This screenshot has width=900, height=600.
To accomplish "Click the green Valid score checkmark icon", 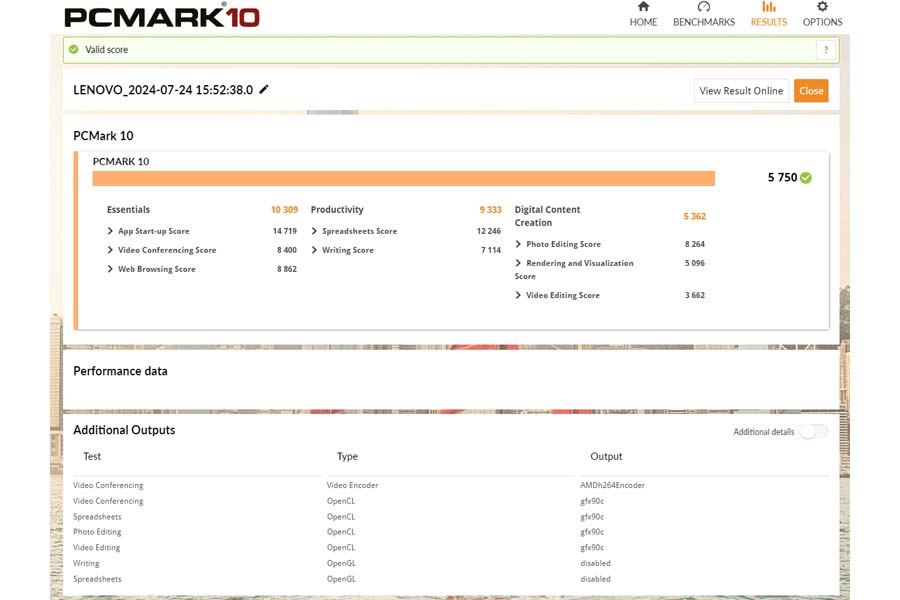I will 73,49.
